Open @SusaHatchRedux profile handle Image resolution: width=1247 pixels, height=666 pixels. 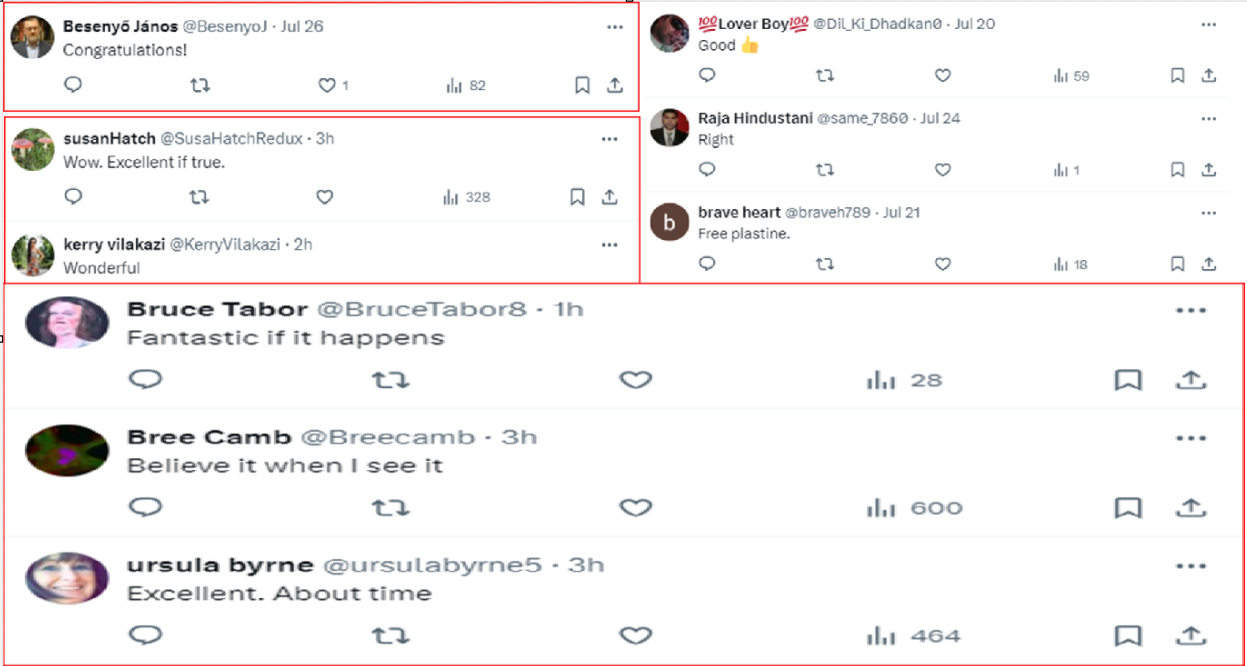(x=230, y=139)
